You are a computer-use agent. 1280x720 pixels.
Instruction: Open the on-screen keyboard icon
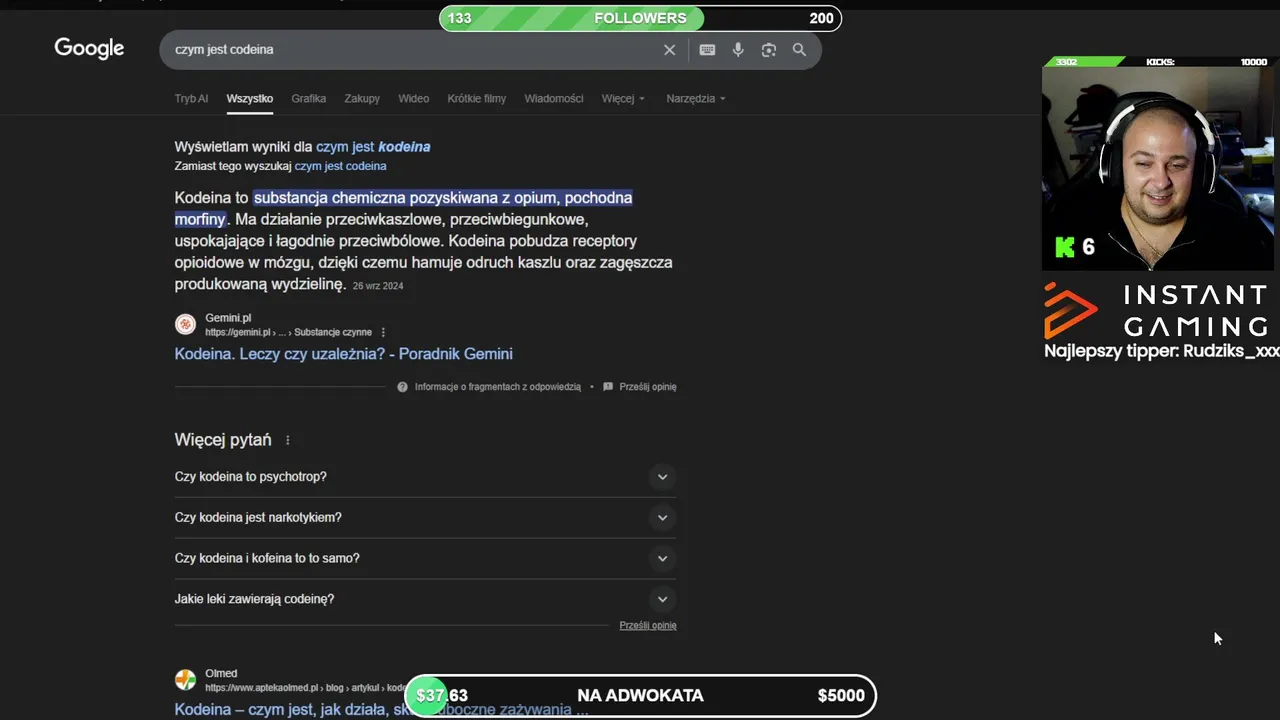point(707,50)
